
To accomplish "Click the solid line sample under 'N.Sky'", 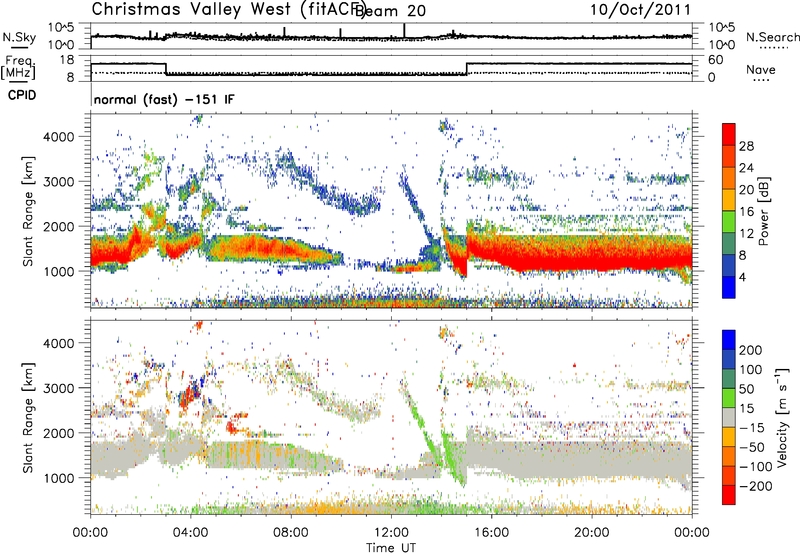I will point(19,47).
